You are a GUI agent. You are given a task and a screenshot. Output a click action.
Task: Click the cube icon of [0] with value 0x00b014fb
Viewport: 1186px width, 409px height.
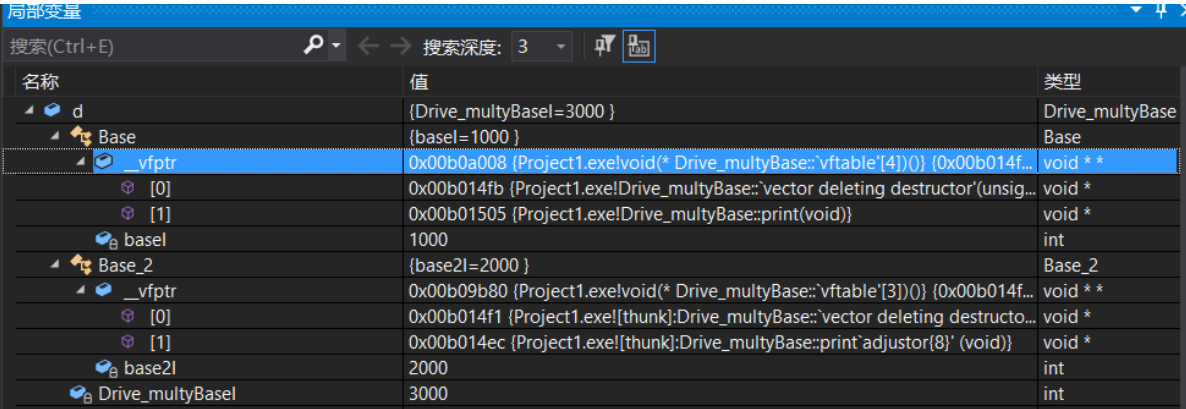click(128, 187)
